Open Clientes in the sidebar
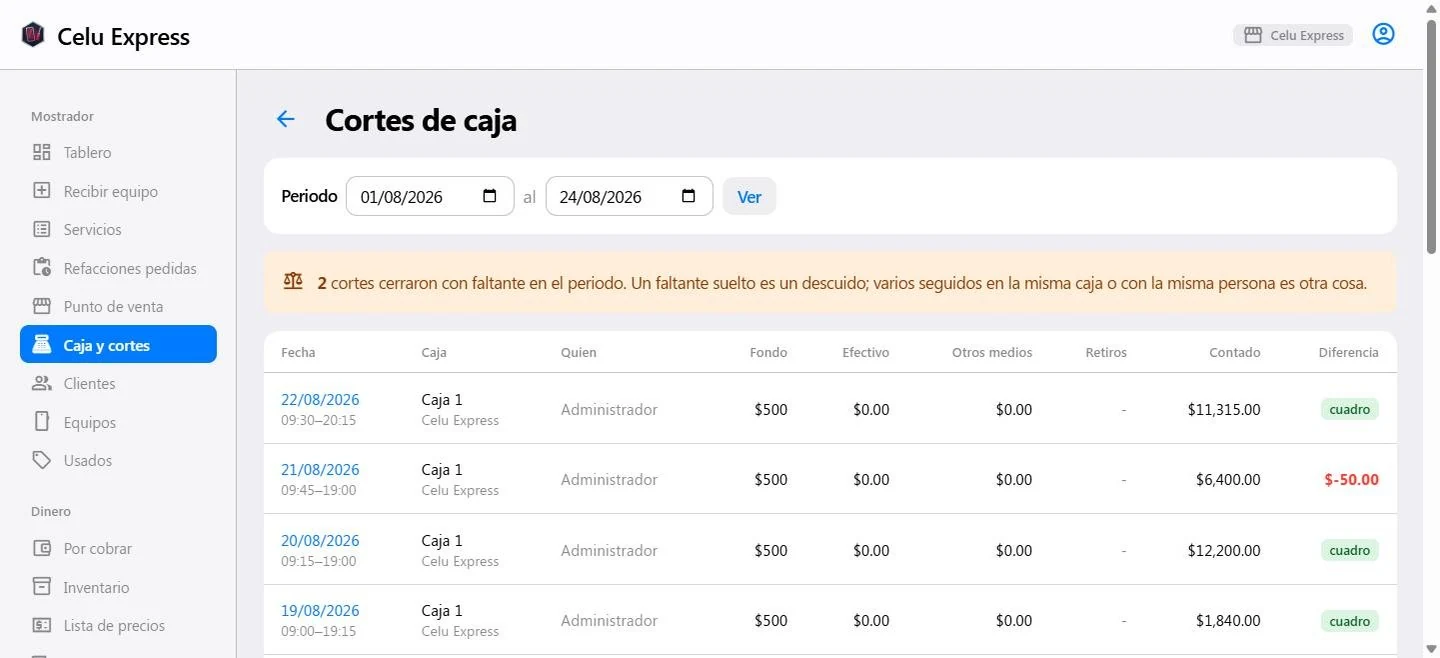This screenshot has width=1440, height=658. click(x=118, y=384)
